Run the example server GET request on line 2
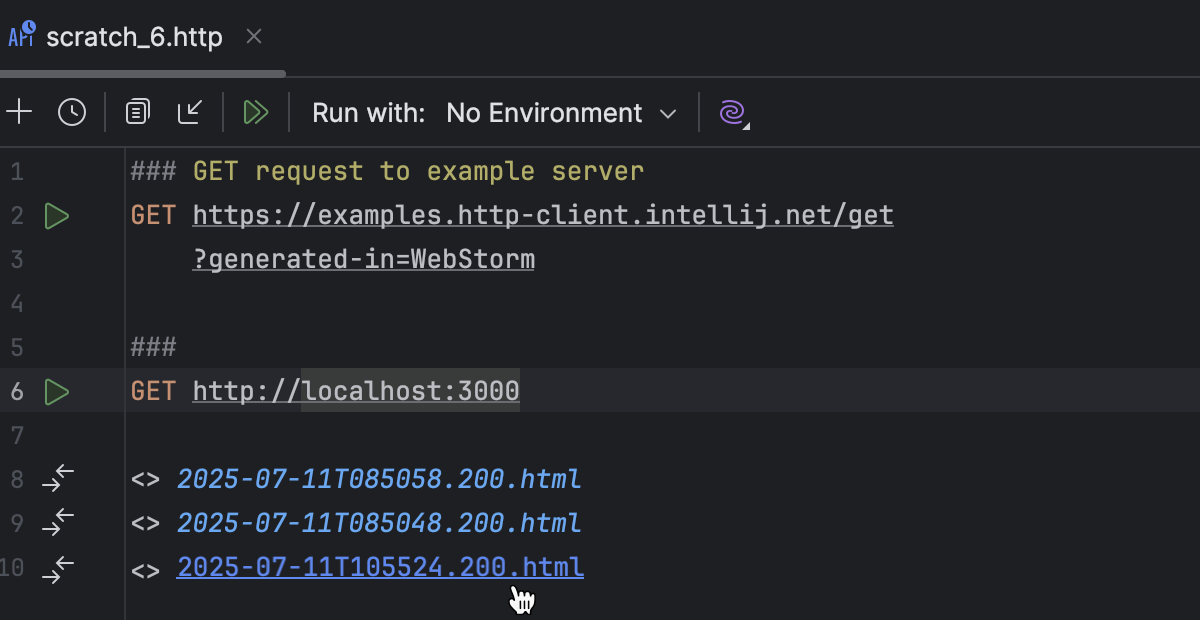The height and width of the screenshot is (620, 1200). point(57,215)
